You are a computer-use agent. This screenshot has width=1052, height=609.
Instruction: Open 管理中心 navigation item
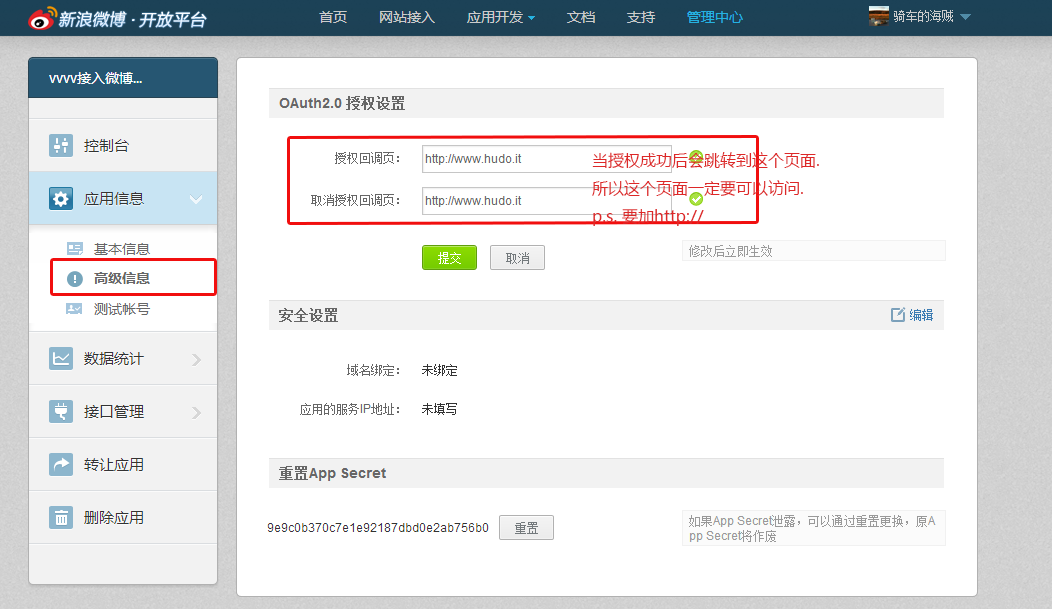click(715, 17)
